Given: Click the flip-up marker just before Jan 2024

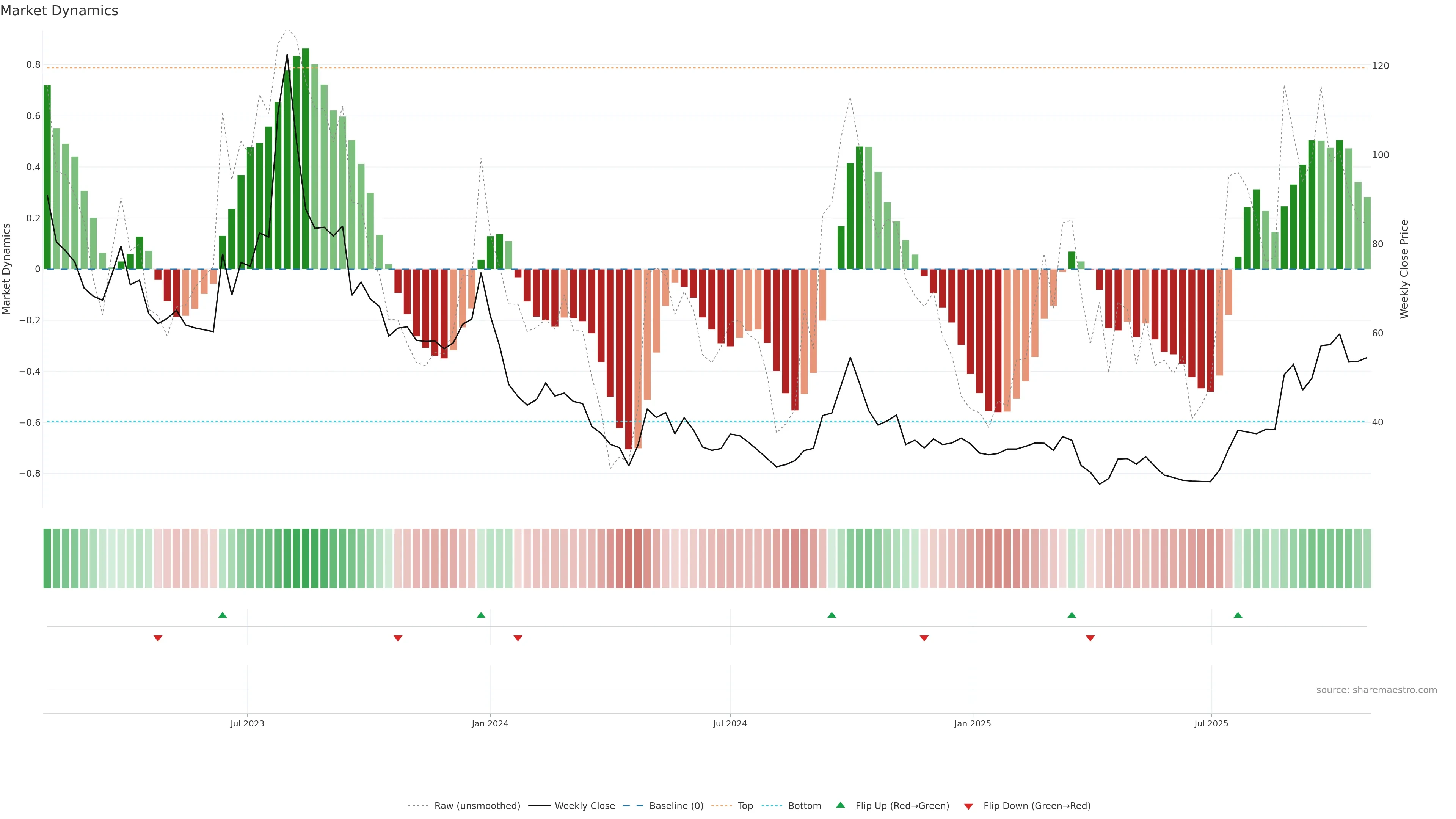Looking at the screenshot, I should [x=481, y=615].
